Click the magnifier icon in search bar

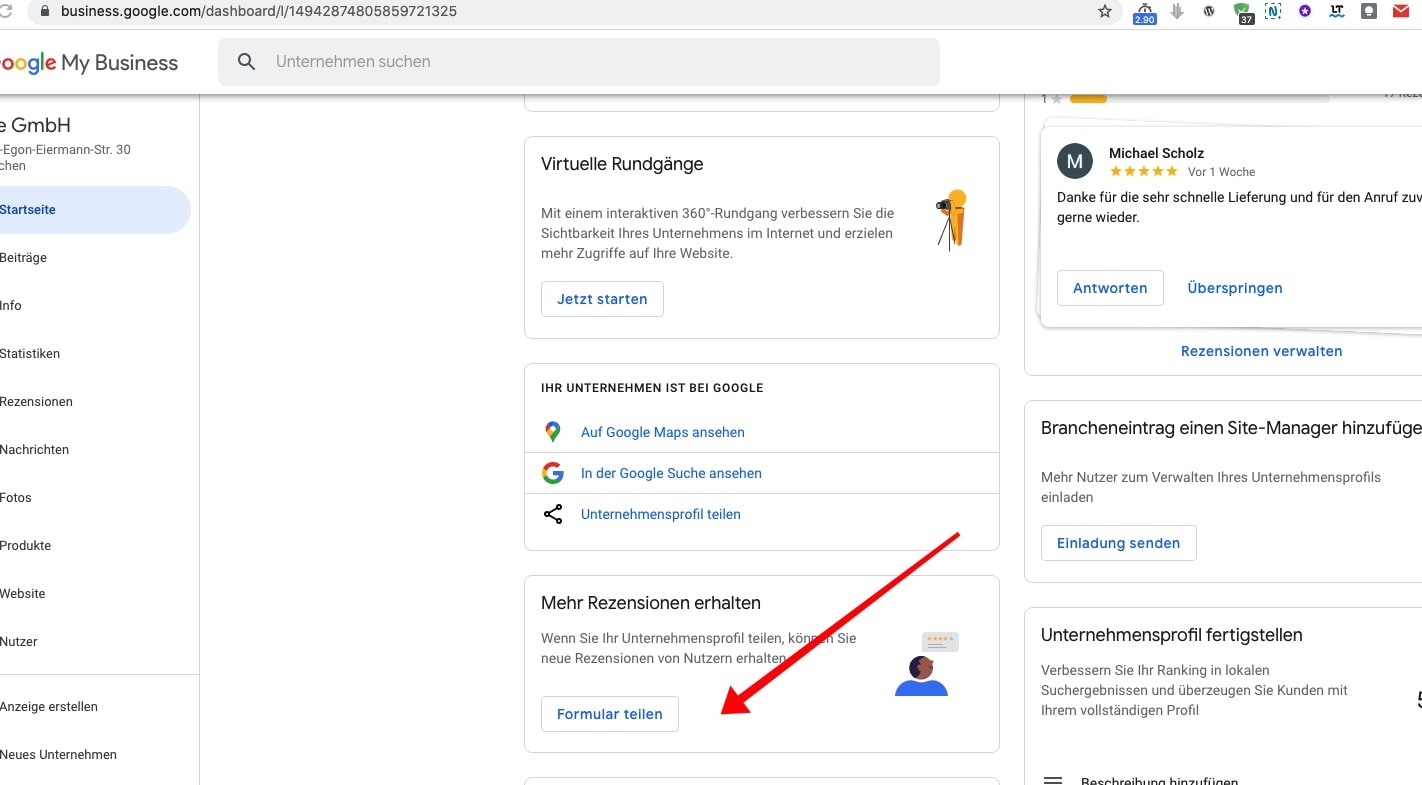(247, 62)
